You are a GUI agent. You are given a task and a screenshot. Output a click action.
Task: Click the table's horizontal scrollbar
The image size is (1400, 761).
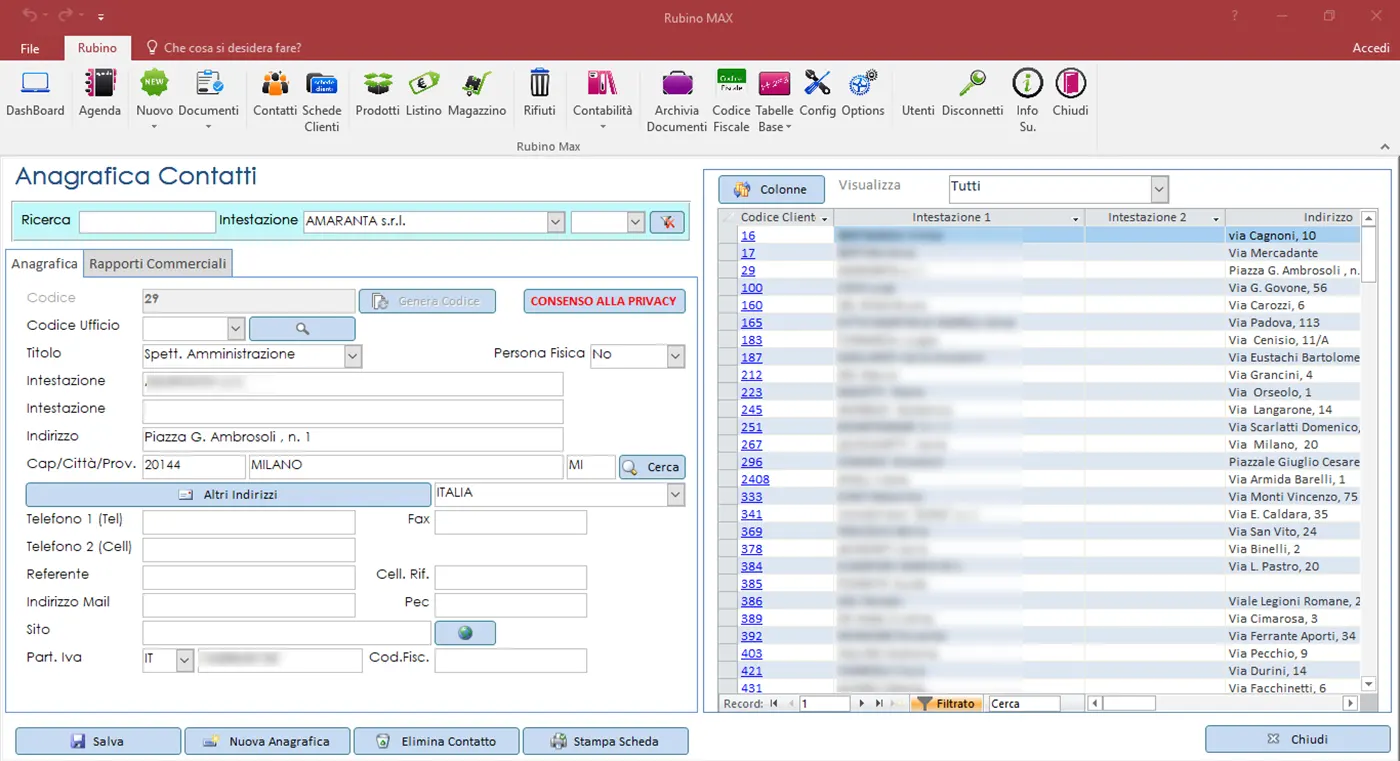coord(1222,704)
